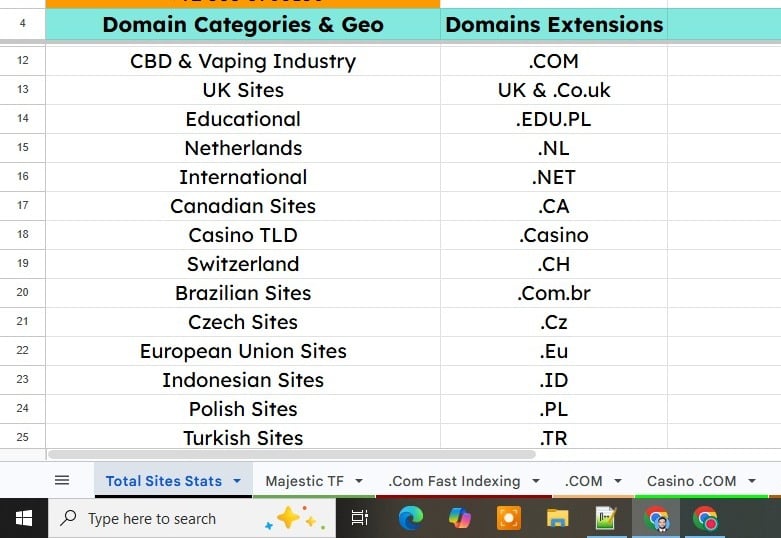Image resolution: width=781 pixels, height=538 pixels.
Task: Open the orange app icon in taskbar
Action: (x=509, y=518)
